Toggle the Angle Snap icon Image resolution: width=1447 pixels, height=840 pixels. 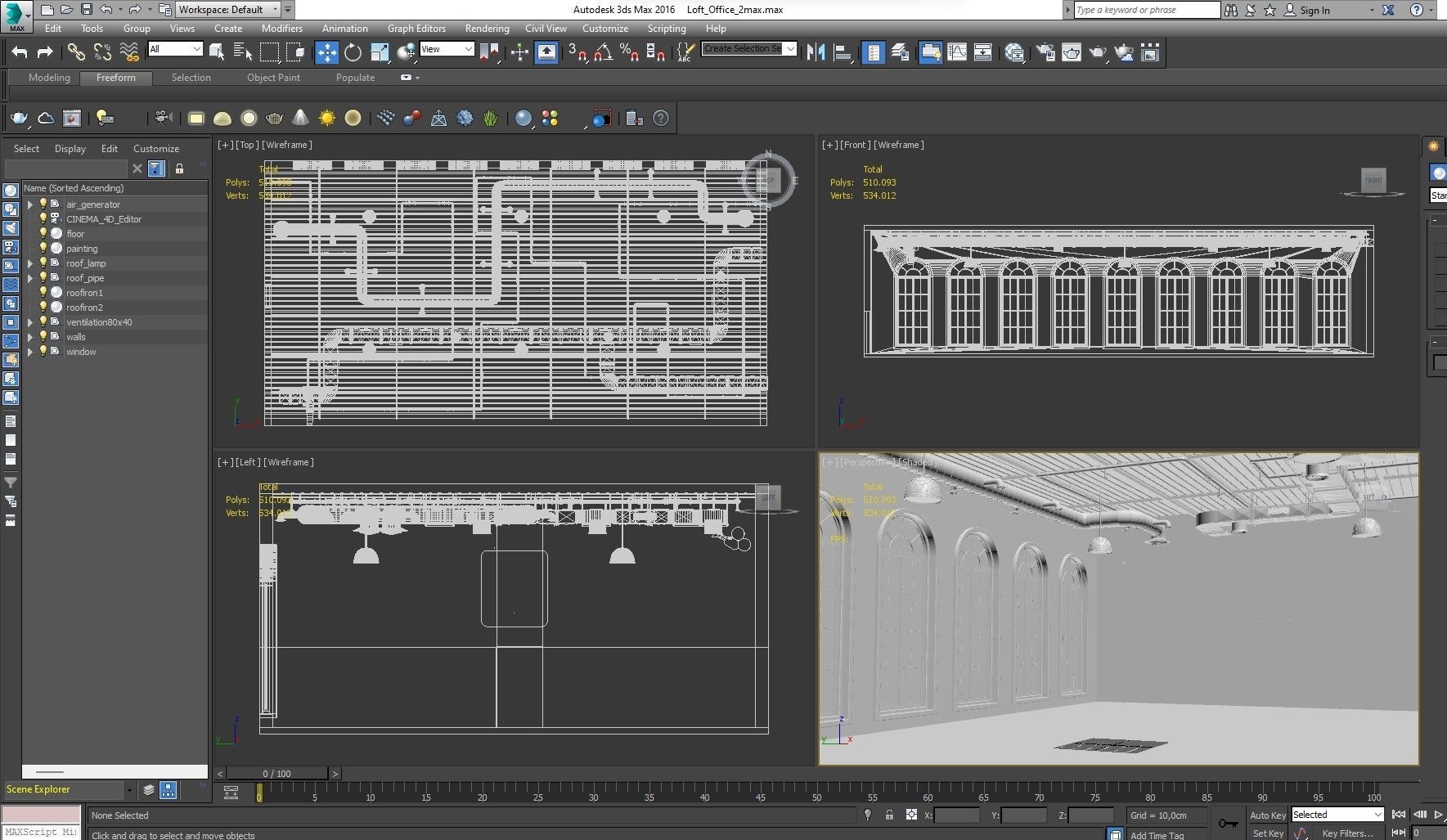[604, 52]
